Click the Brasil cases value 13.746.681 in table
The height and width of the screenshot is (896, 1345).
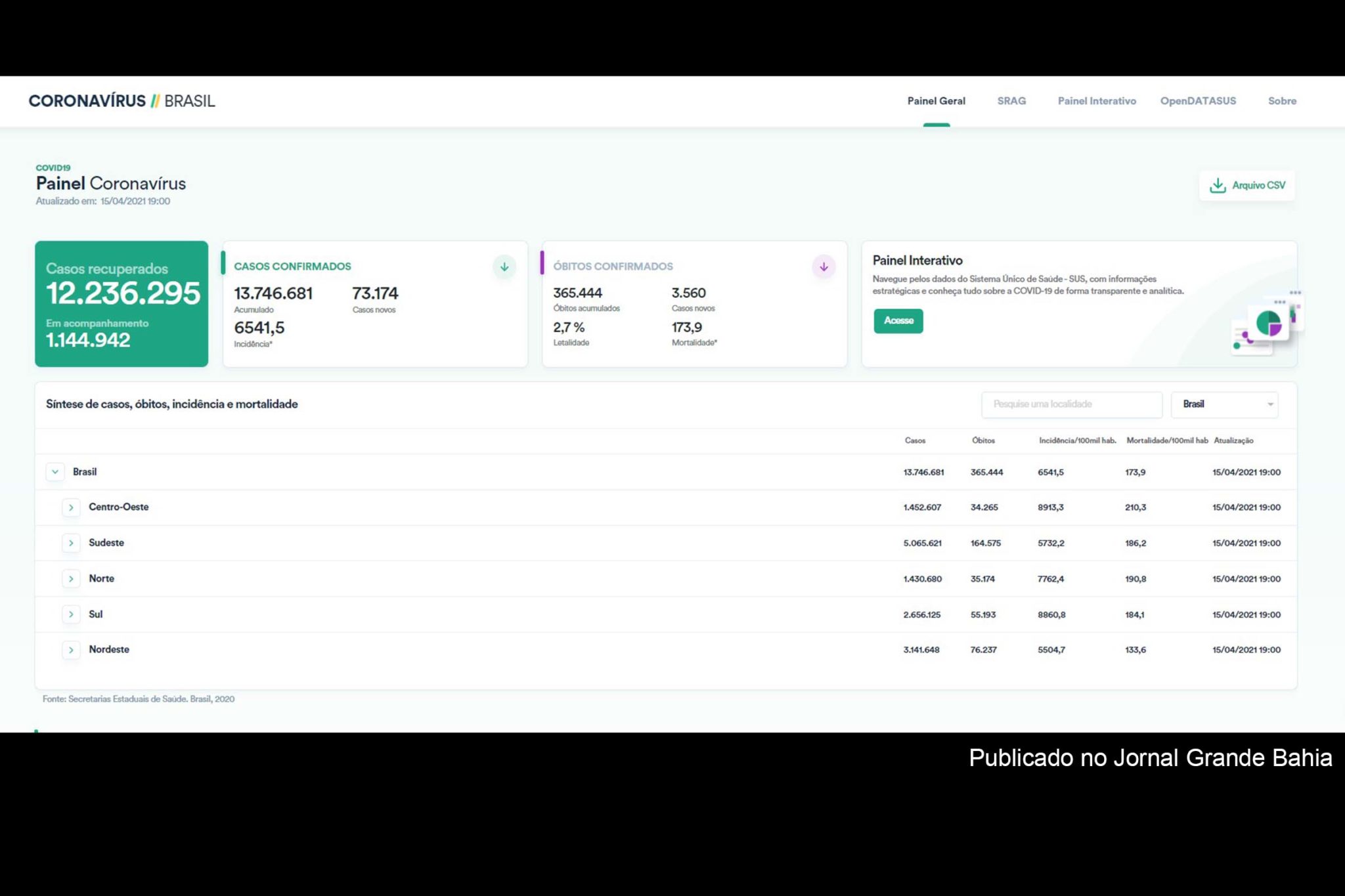tap(923, 472)
